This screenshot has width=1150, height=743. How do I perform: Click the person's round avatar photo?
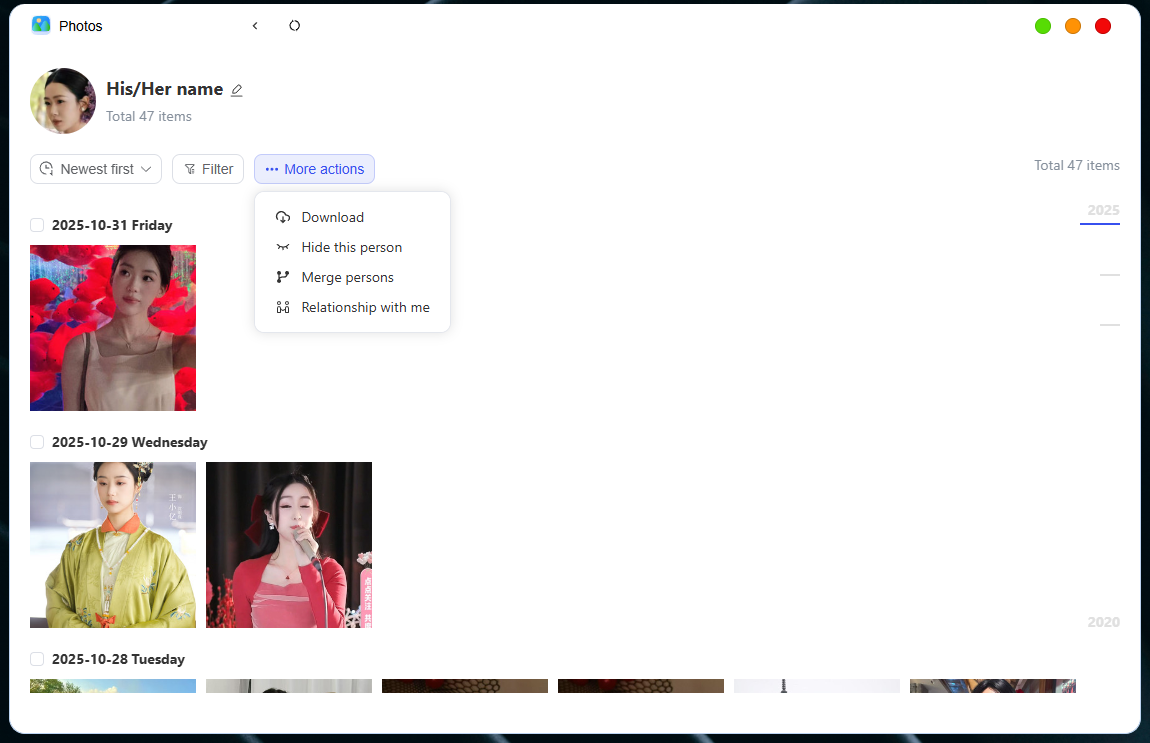click(63, 101)
